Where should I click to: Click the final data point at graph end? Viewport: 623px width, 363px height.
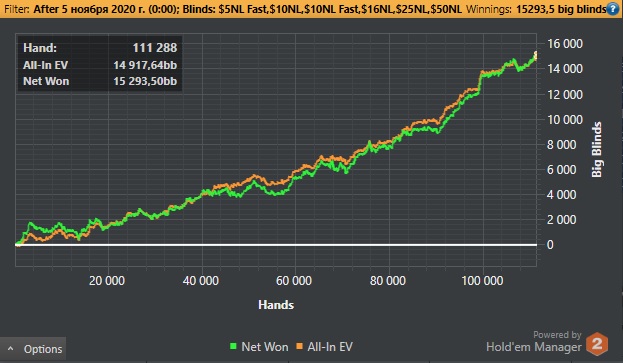tap(536, 55)
